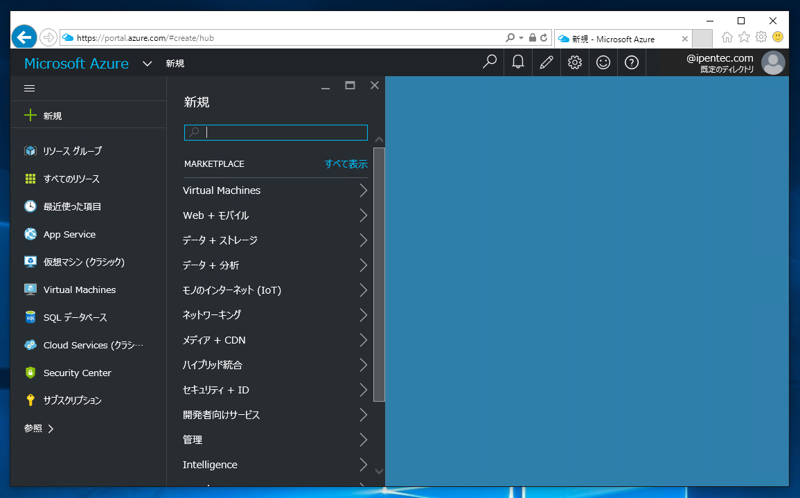Click the MARKETPLACE heading text
Image resolution: width=800 pixels, height=498 pixels.
tap(214, 164)
